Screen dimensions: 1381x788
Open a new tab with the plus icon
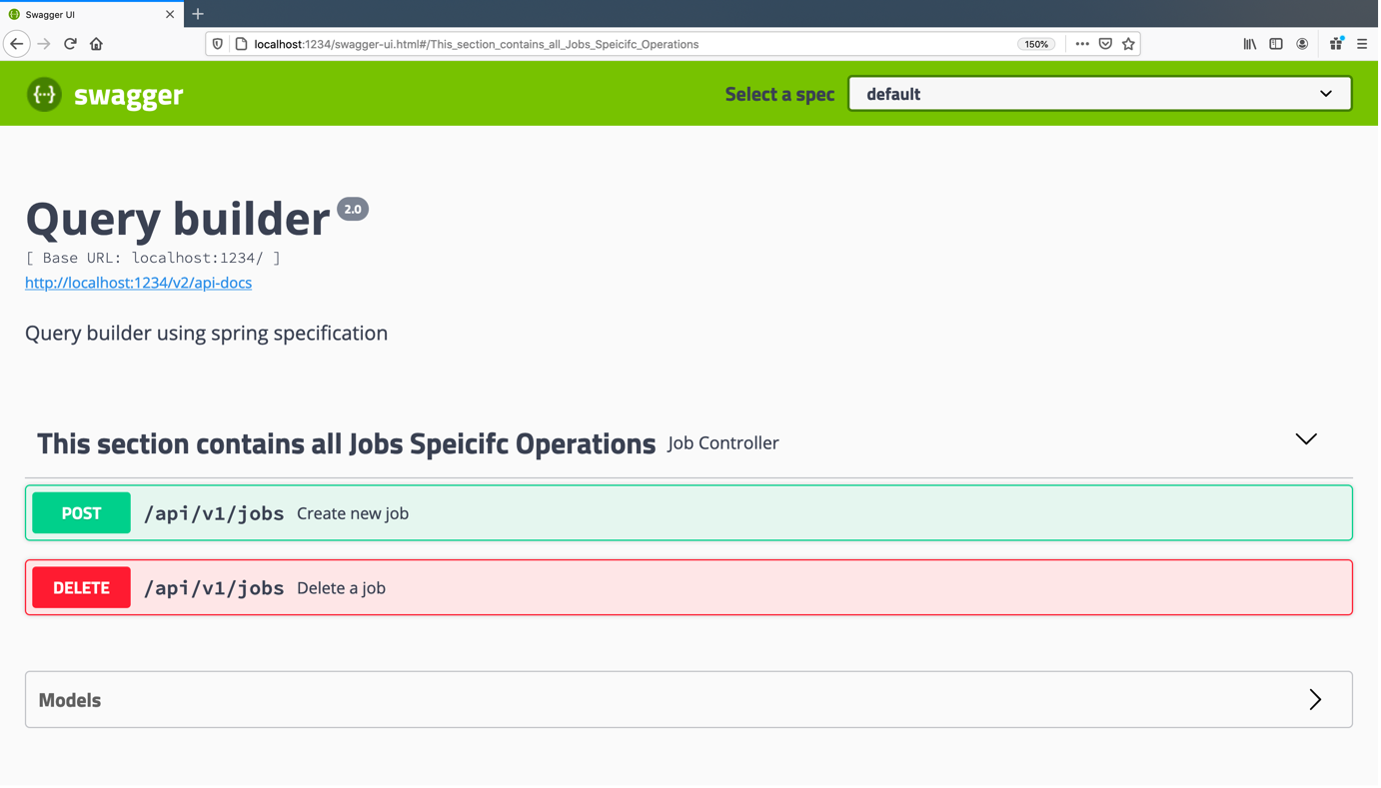point(198,14)
